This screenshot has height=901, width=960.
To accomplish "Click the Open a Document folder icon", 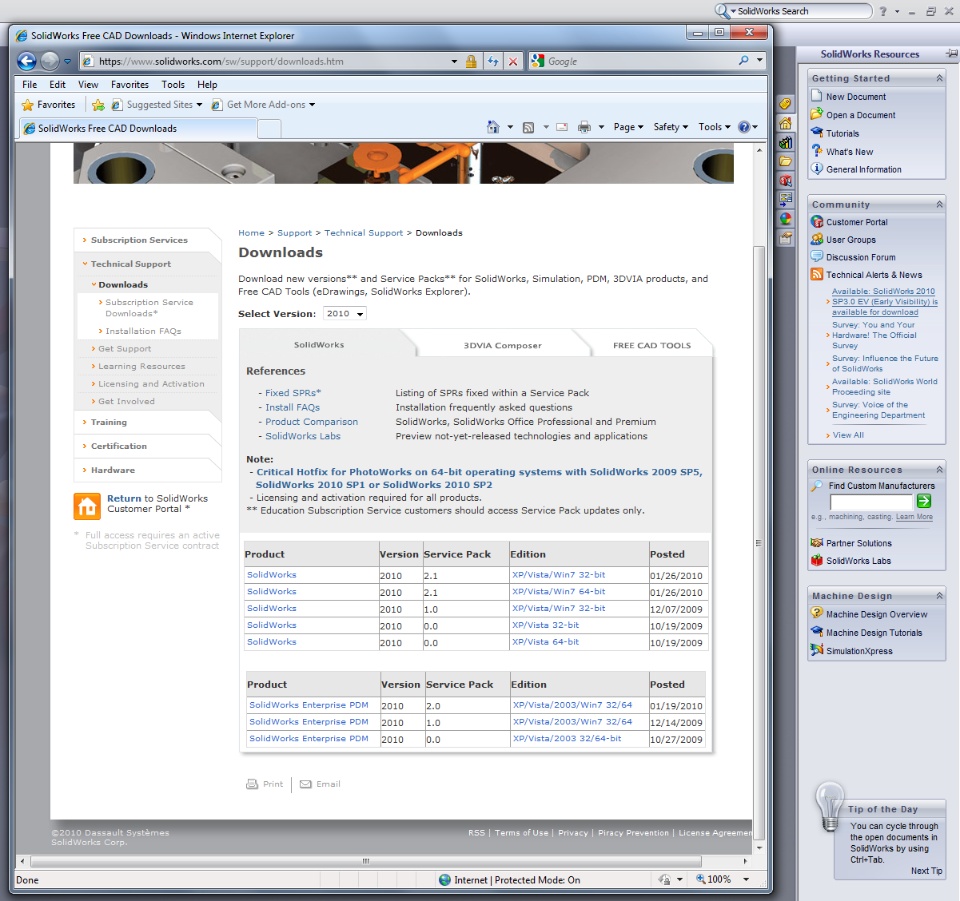I will (x=816, y=114).
